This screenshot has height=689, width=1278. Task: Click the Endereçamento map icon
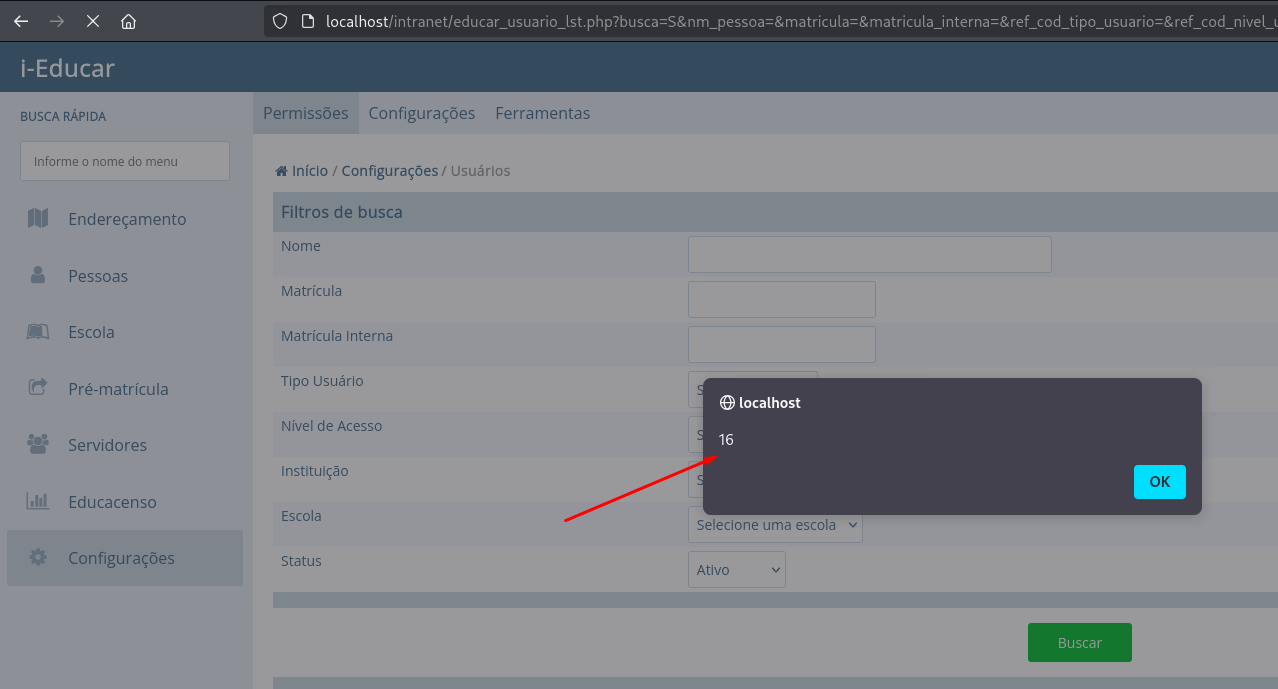click(x=38, y=218)
